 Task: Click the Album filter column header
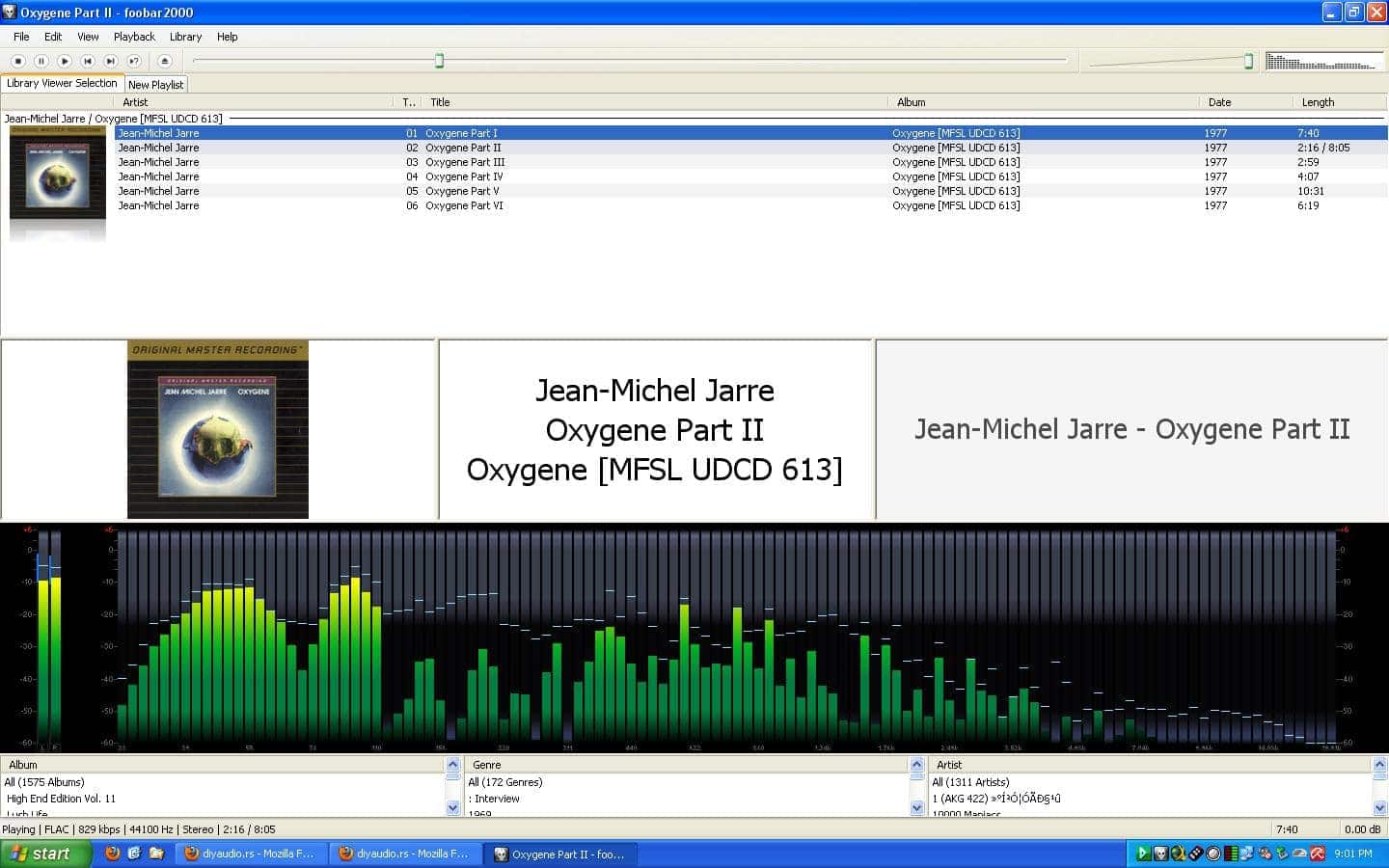point(222,765)
